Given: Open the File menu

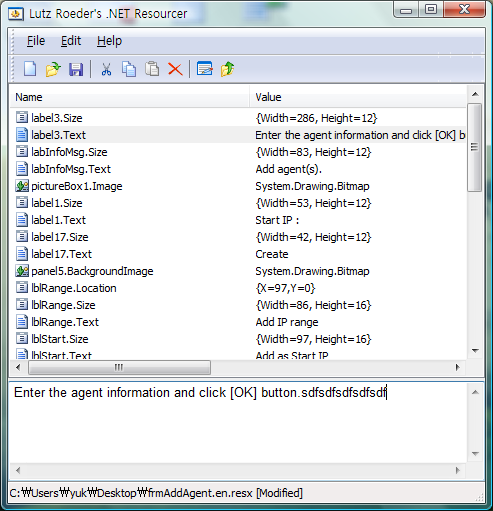Looking at the screenshot, I should point(36,41).
